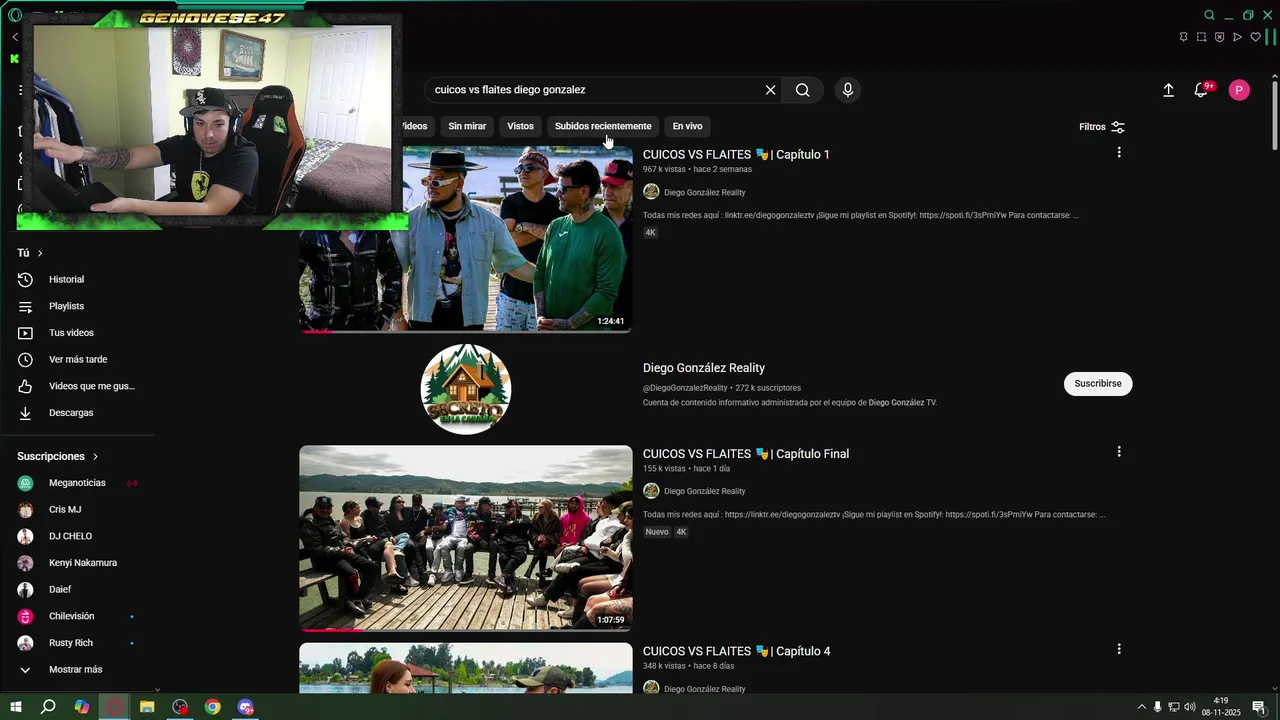
Task: Open Diego González Reality channel logo
Action: [x=466, y=389]
